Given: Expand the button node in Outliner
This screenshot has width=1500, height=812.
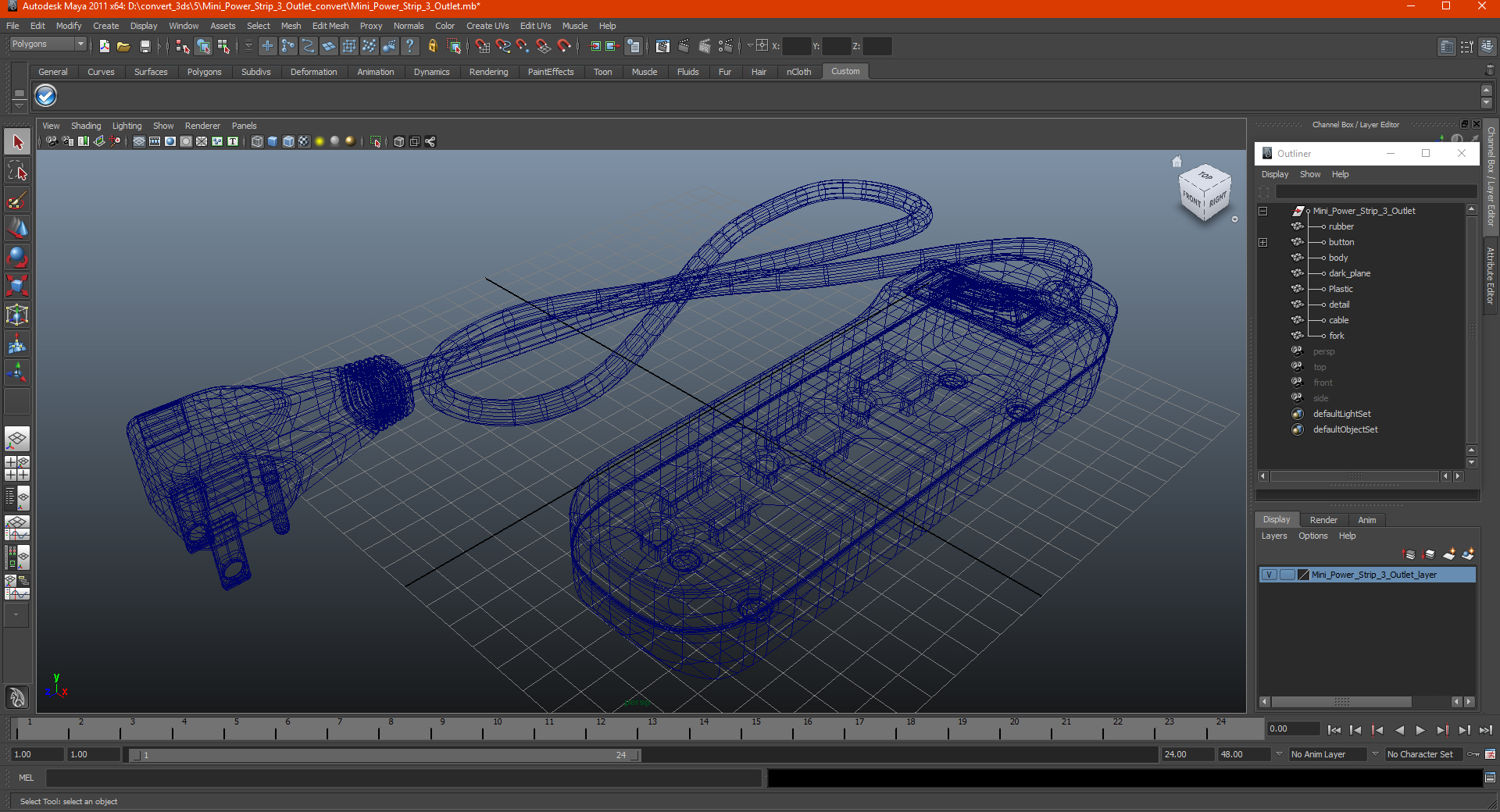Looking at the screenshot, I should [x=1262, y=242].
